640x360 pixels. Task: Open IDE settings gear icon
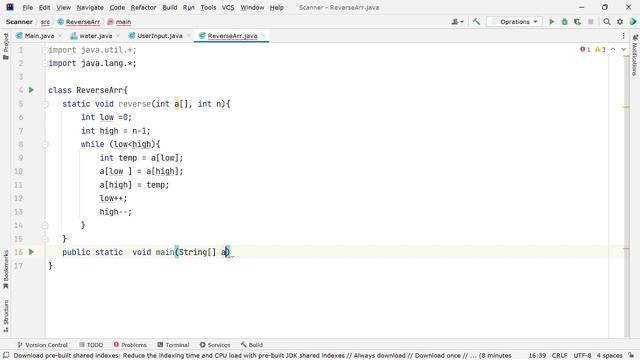click(x=620, y=22)
